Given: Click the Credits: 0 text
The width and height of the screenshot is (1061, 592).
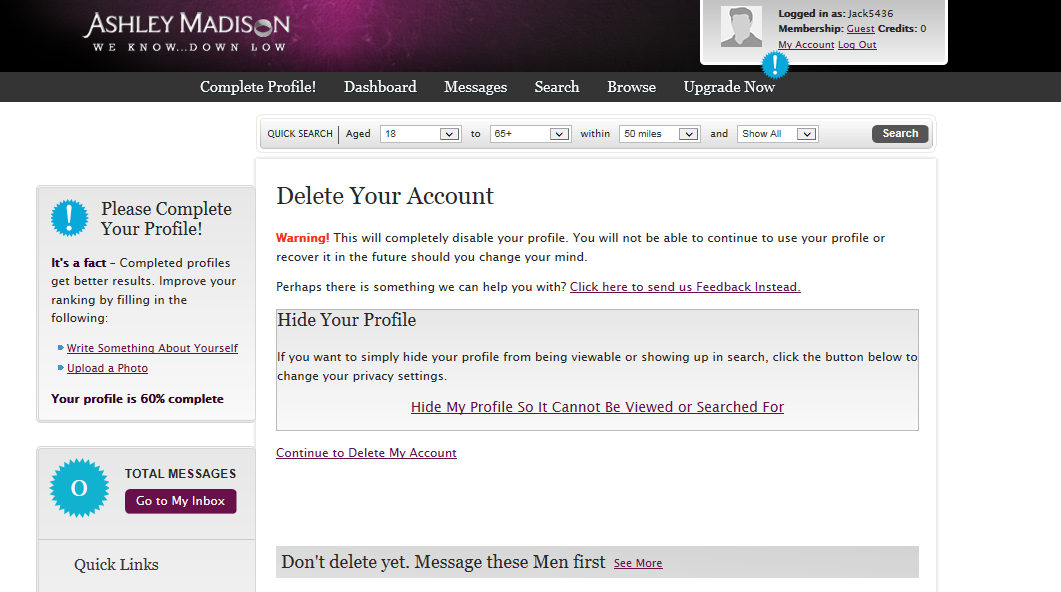Looking at the screenshot, I should point(902,29).
